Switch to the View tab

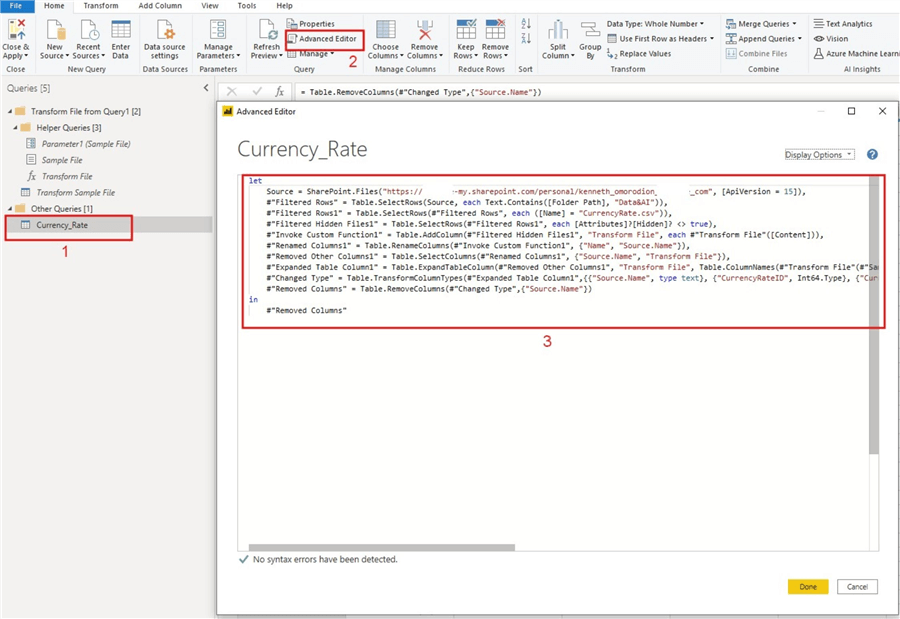210,6
